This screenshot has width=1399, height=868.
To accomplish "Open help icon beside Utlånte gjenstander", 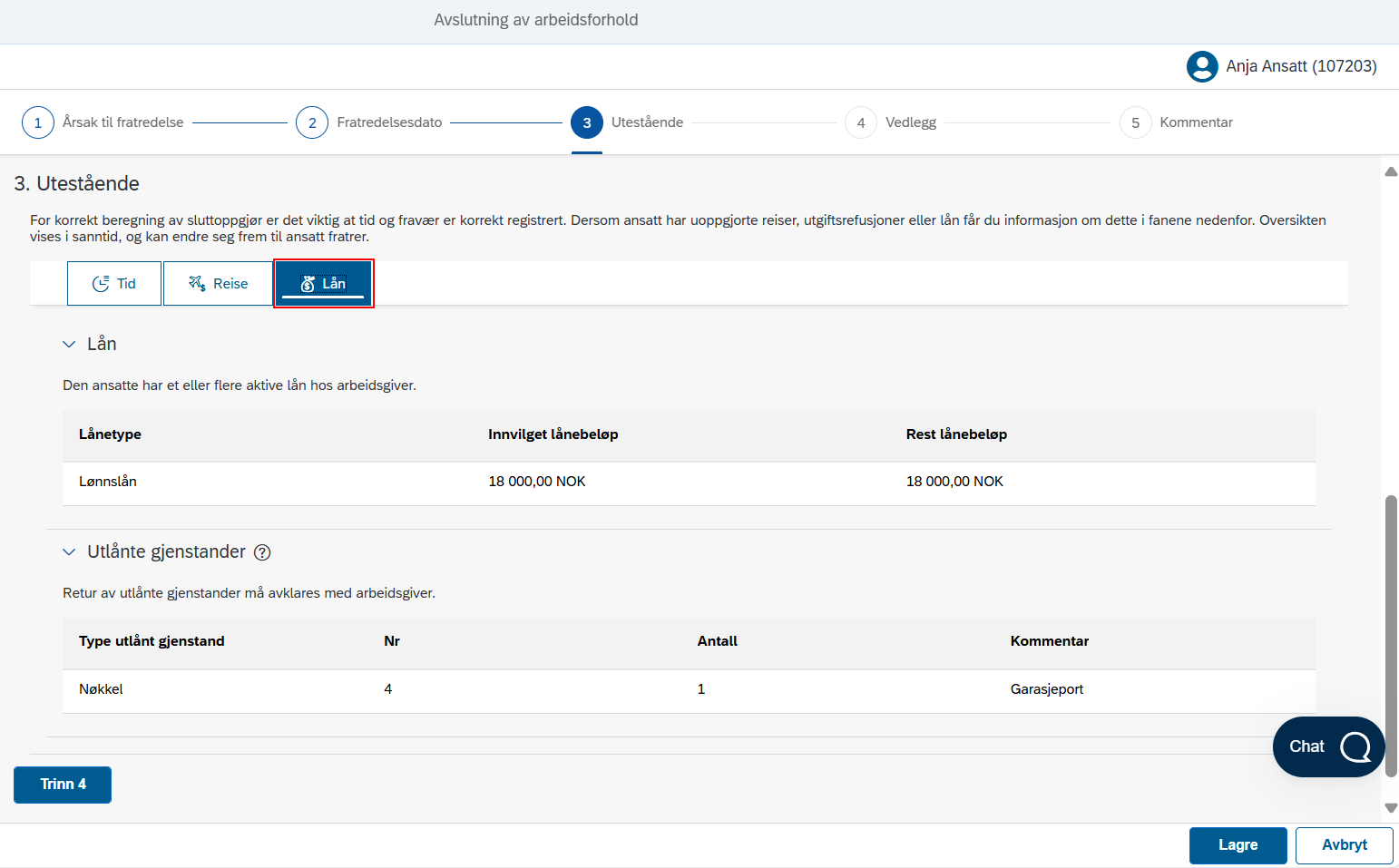I will point(262,552).
